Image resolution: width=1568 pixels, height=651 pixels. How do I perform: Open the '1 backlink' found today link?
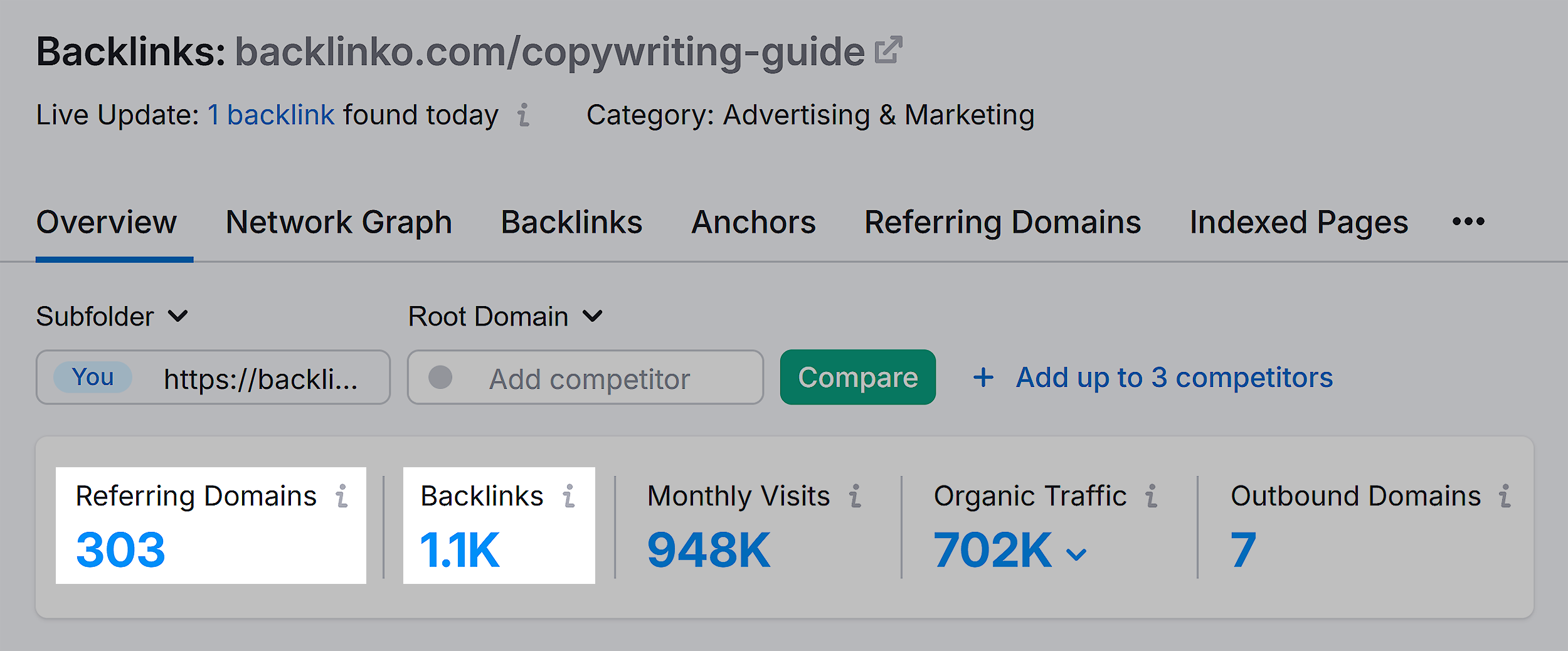tap(271, 115)
